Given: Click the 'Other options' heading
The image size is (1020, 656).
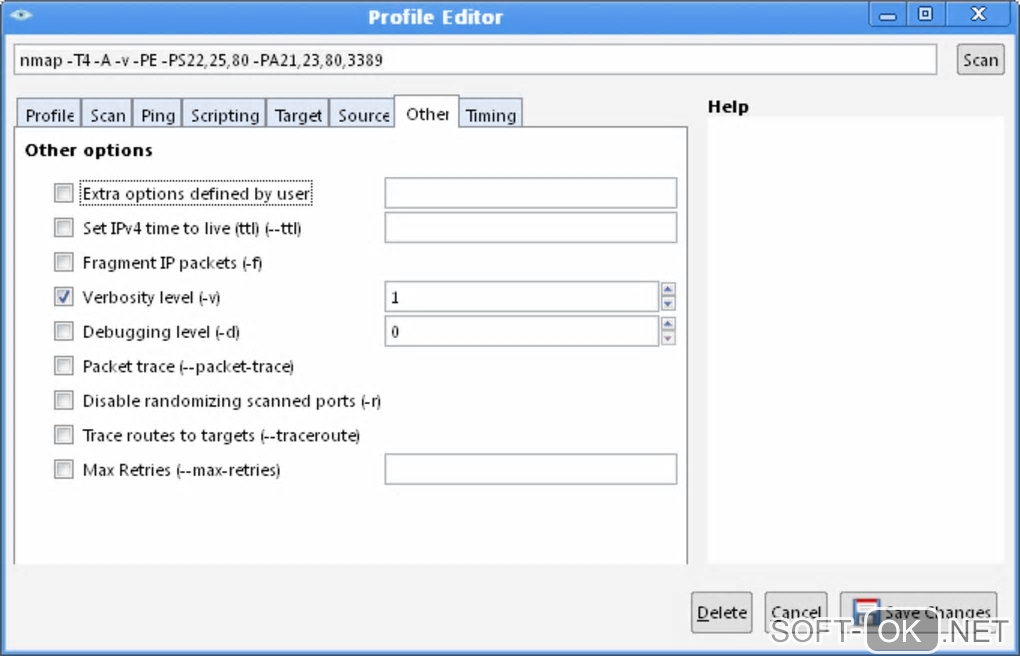Looking at the screenshot, I should 88,150.
